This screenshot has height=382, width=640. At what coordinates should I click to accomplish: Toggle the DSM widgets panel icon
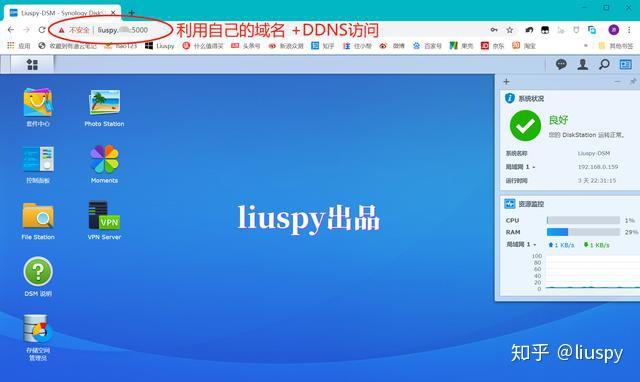[x=625, y=64]
